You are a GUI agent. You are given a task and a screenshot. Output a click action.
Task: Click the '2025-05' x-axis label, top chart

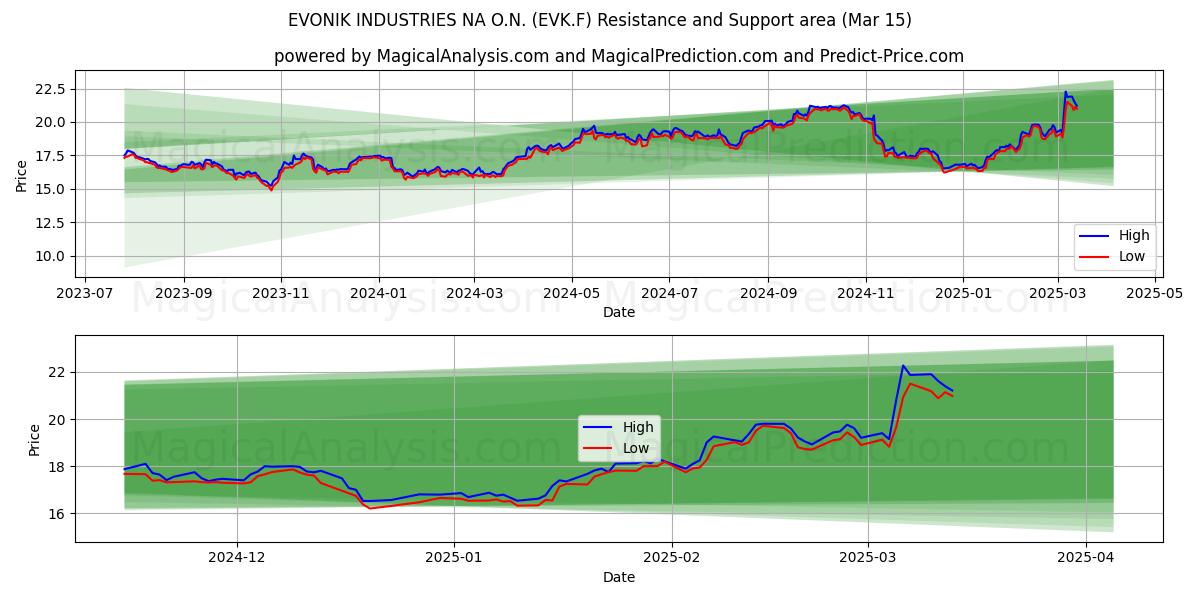coord(1155,294)
